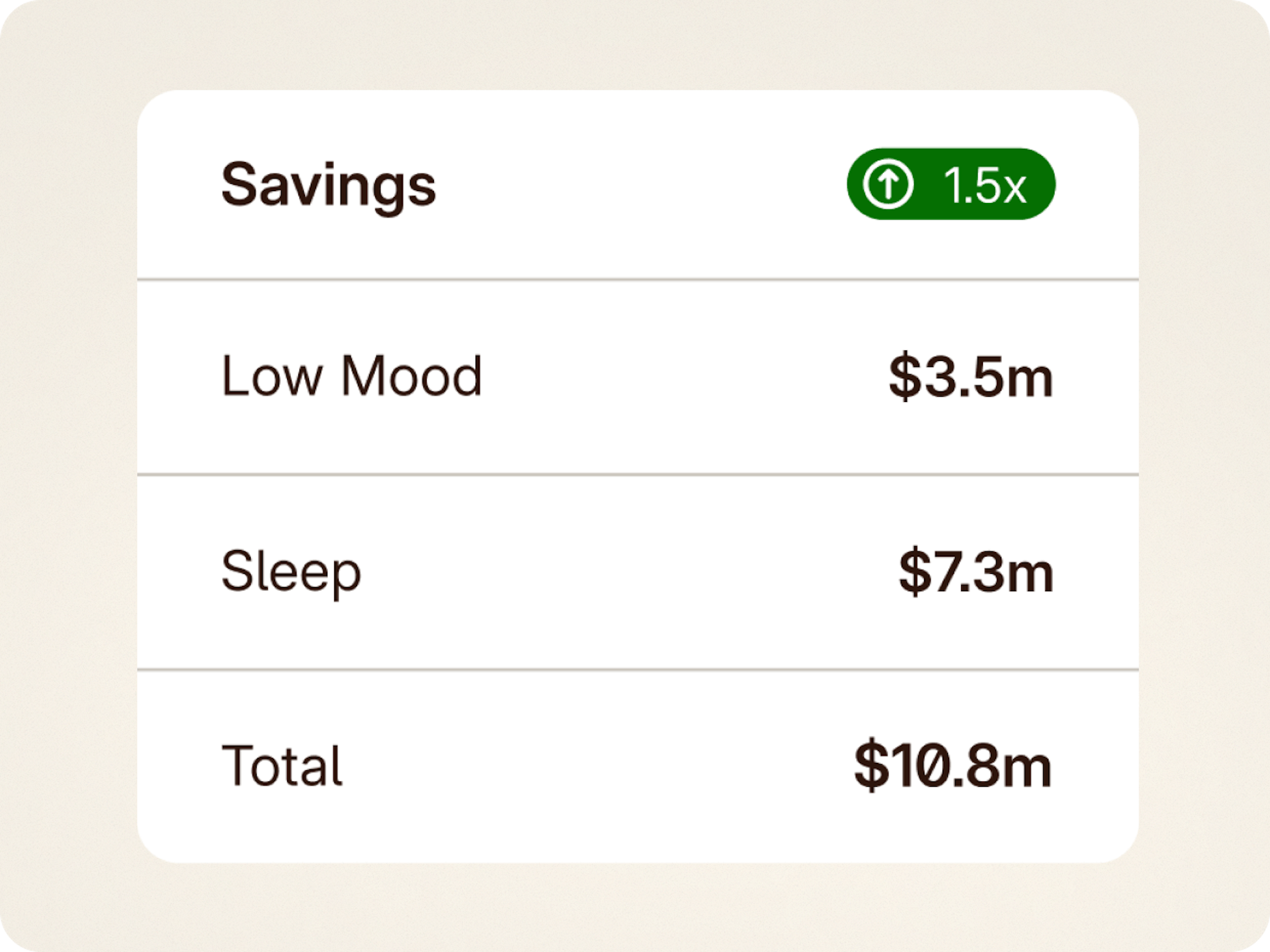Click the up arrow icon in green badge

(x=888, y=184)
